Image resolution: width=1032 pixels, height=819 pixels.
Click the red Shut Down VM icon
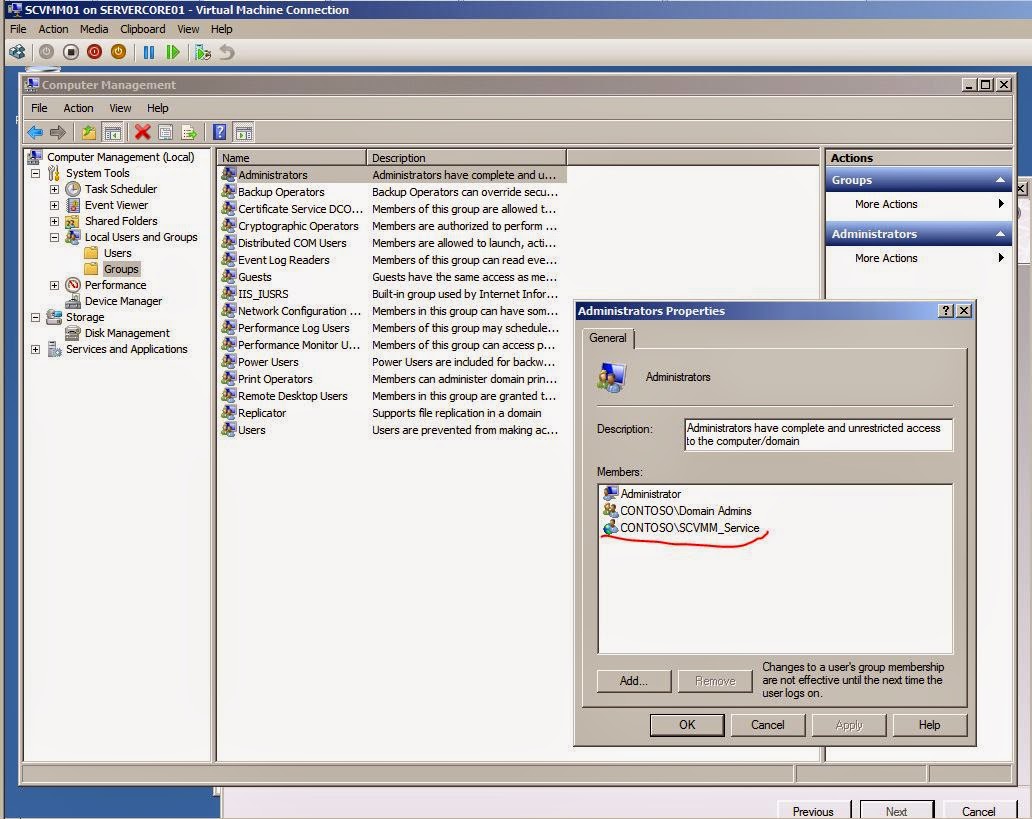94,52
